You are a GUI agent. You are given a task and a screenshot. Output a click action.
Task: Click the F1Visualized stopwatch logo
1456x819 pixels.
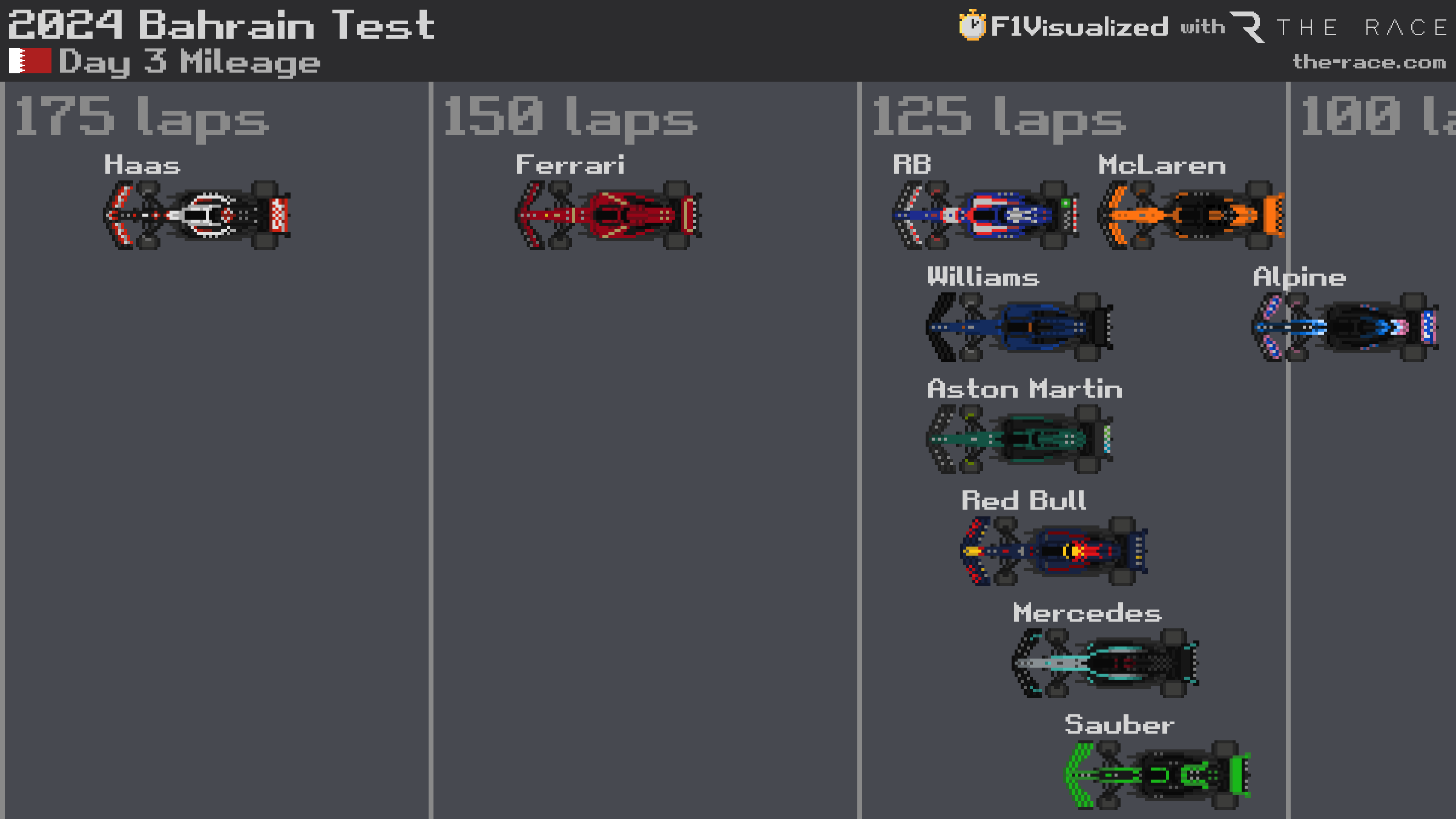click(972, 25)
